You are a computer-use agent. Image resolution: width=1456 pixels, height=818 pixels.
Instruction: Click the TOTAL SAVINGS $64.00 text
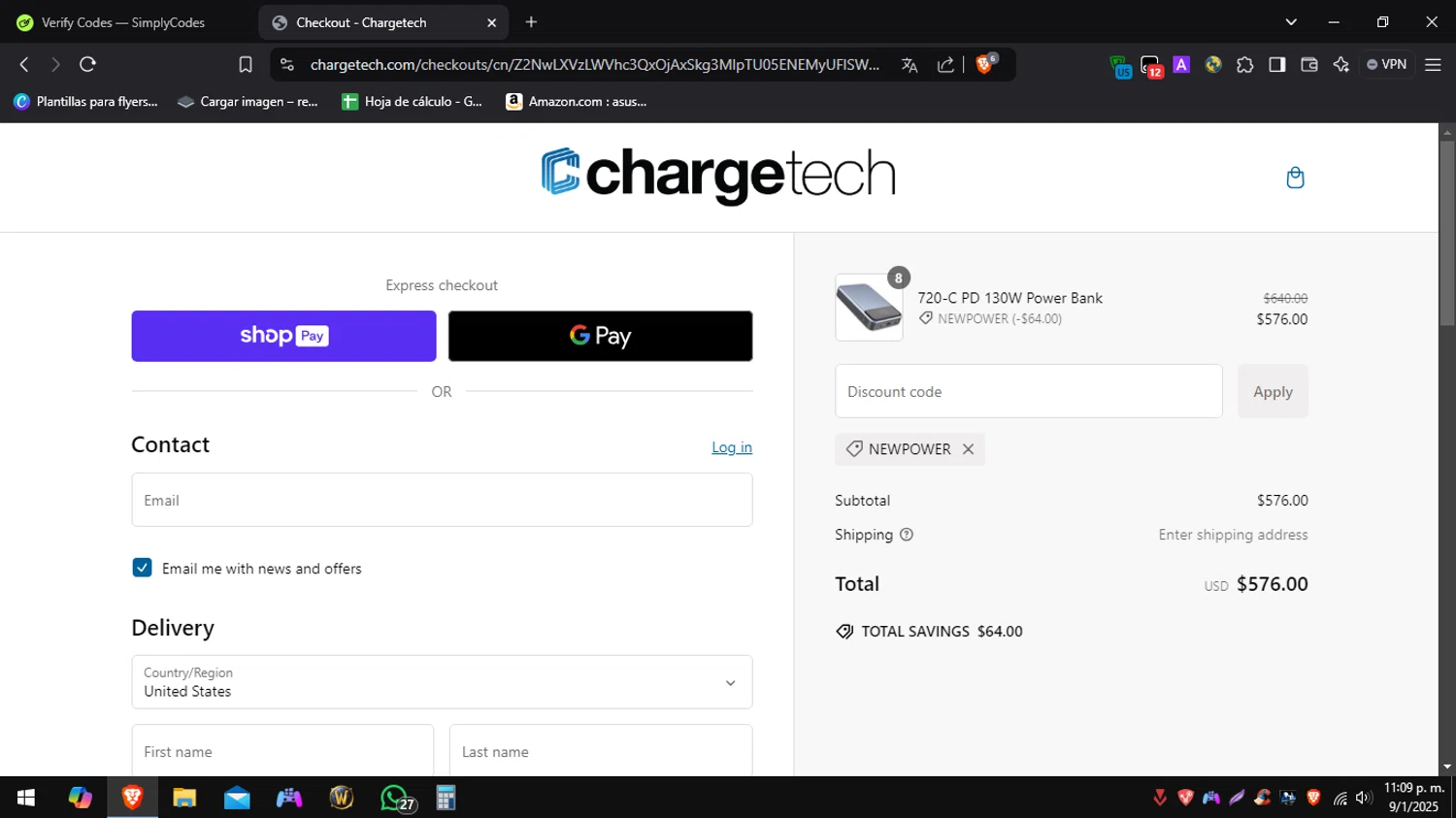tap(942, 632)
